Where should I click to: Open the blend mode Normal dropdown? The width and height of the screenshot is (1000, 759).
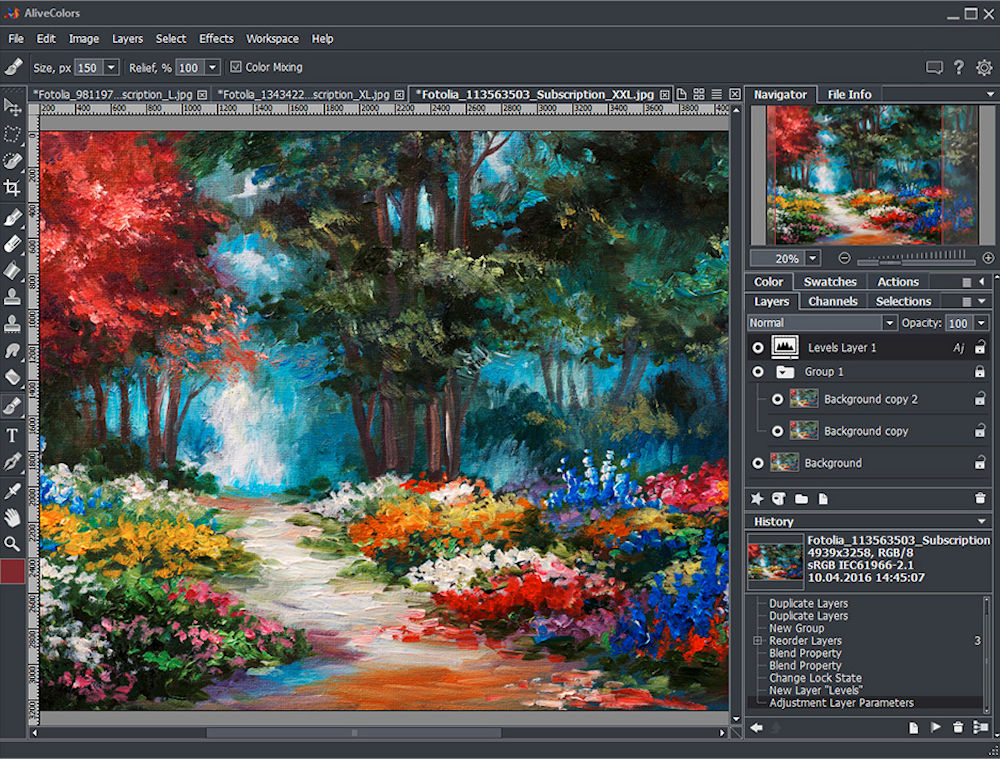click(889, 323)
